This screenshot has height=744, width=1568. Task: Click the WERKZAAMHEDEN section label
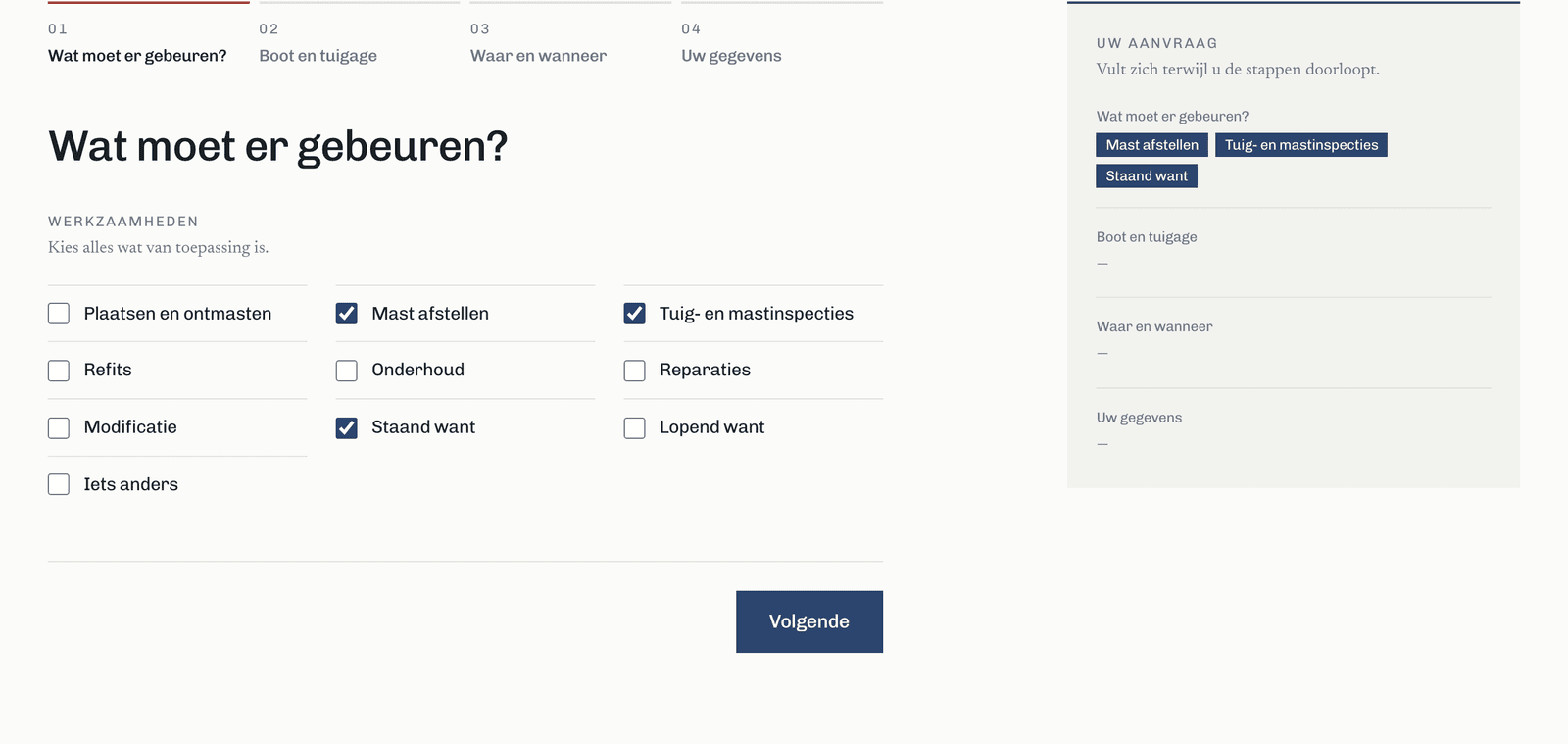(123, 222)
